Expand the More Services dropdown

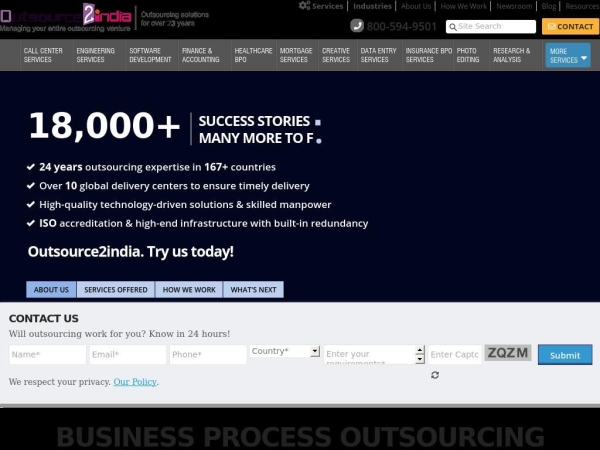[x=568, y=55]
